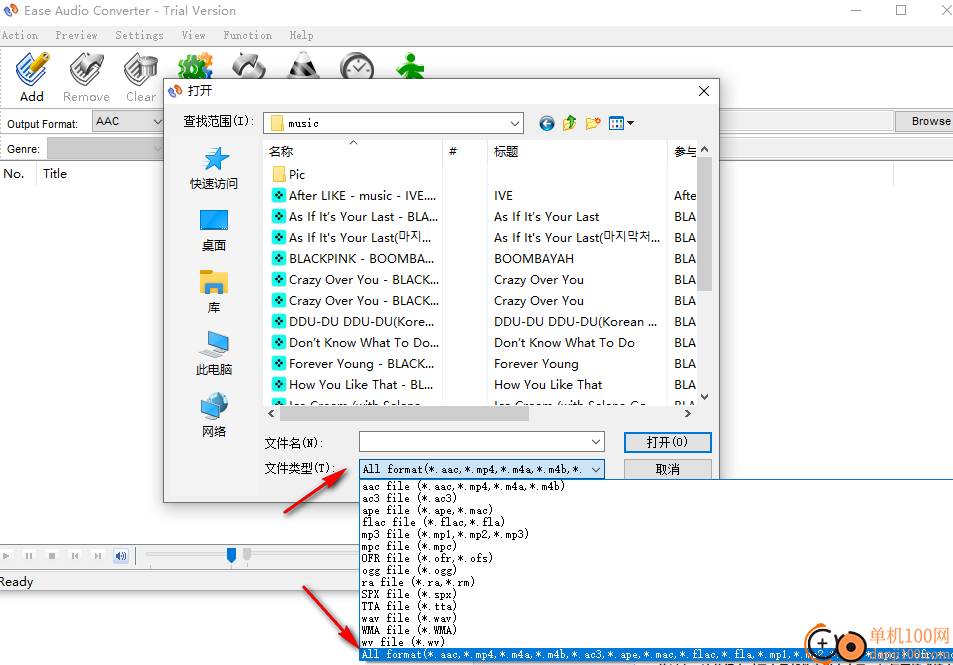Expand the Output Format AAC dropdown

tap(157, 121)
